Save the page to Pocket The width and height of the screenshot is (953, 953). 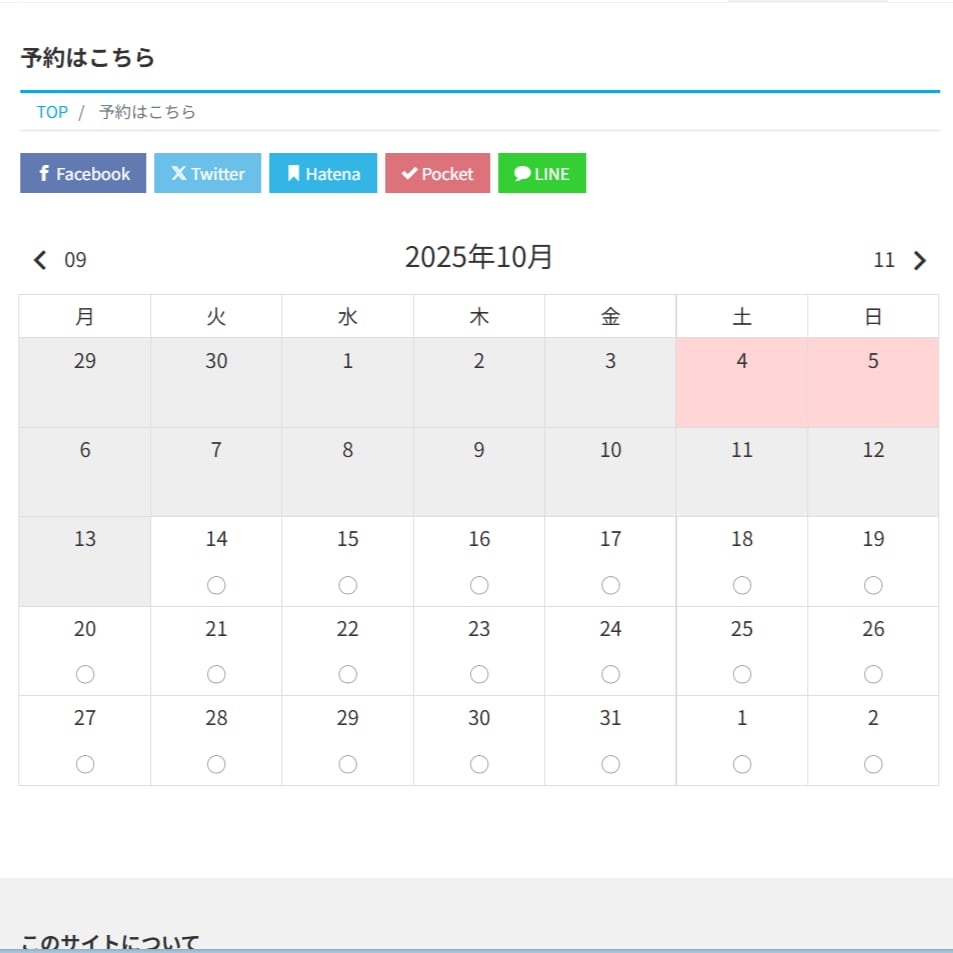point(438,173)
